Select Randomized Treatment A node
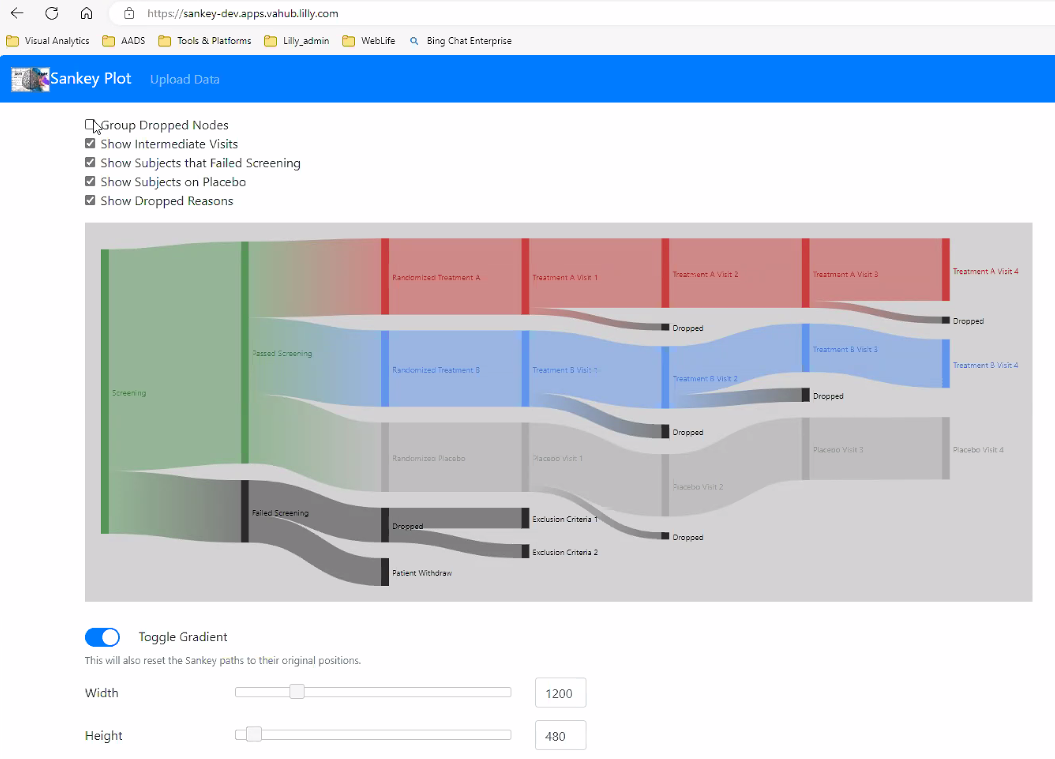The width and height of the screenshot is (1055, 759). tap(385, 276)
